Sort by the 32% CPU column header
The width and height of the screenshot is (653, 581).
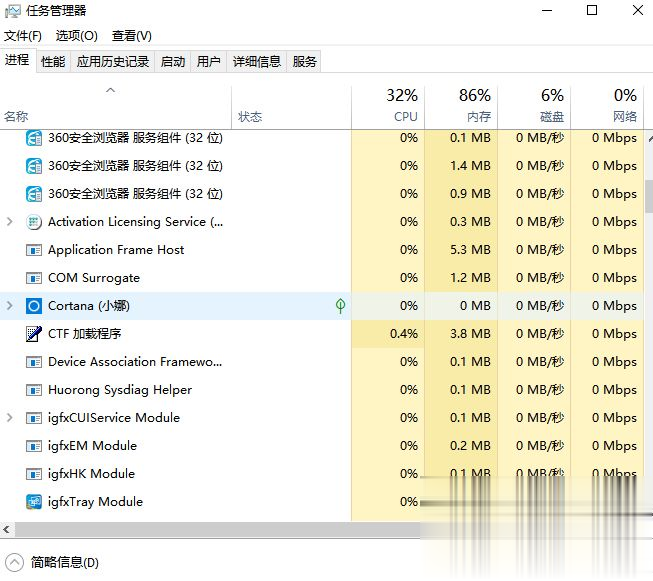[x=388, y=108]
